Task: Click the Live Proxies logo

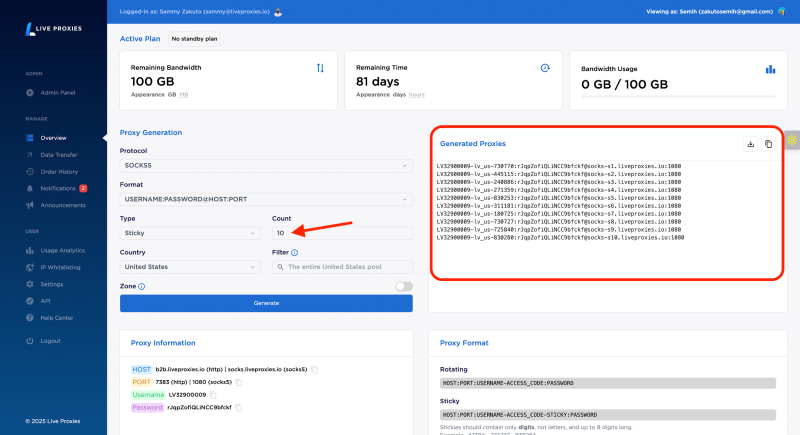Action: [54, 29]
